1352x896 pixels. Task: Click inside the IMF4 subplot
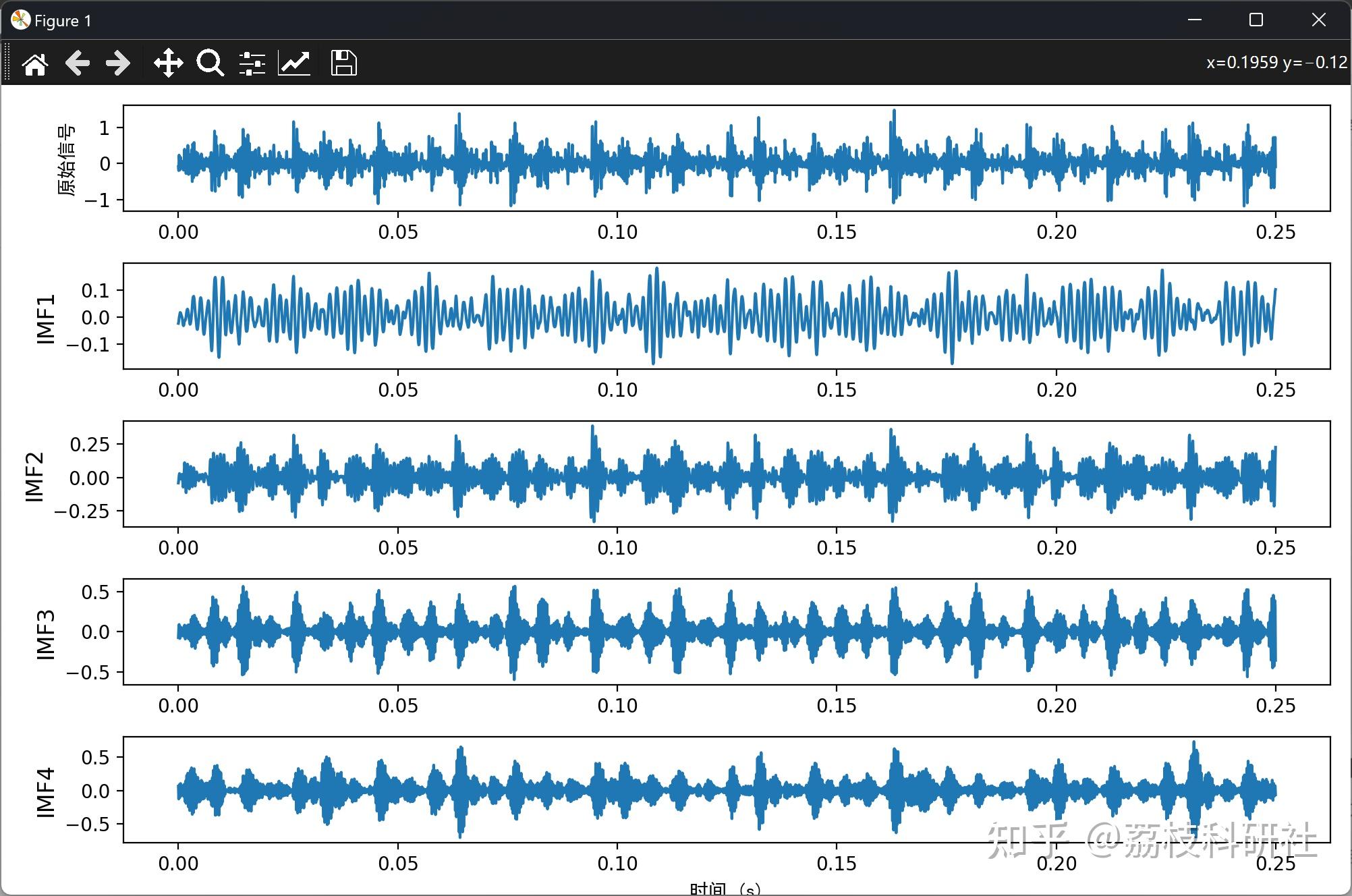pos(726,789)
